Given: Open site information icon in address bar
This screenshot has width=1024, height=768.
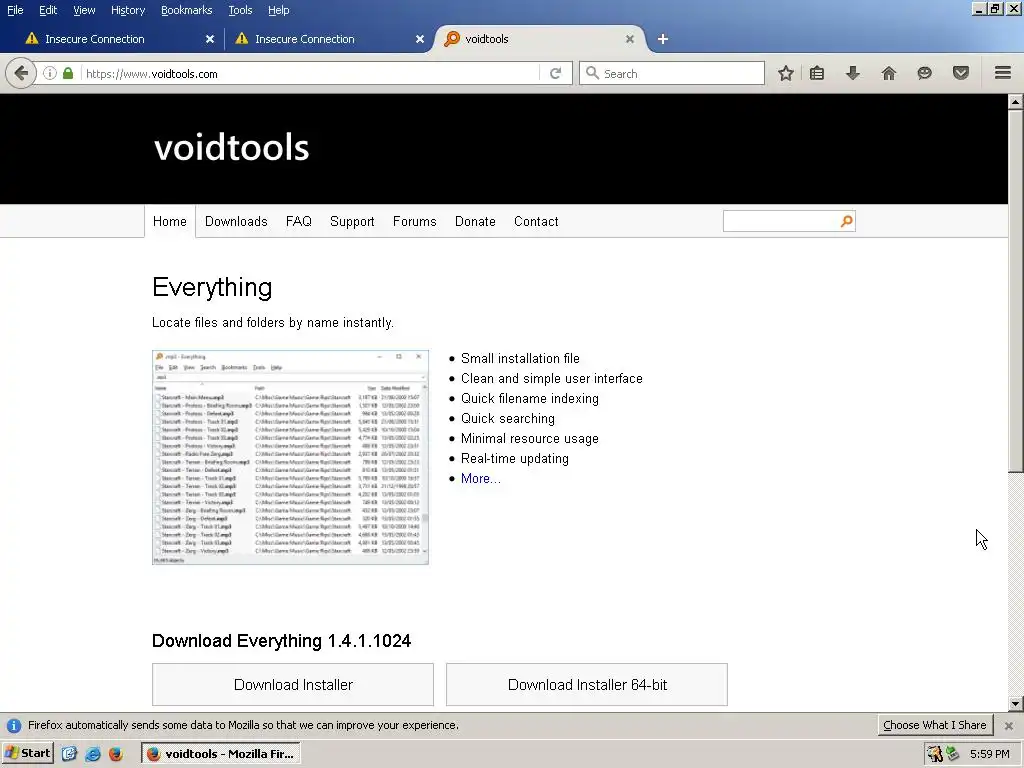Looking at the screenshot, I should (50, 73).
